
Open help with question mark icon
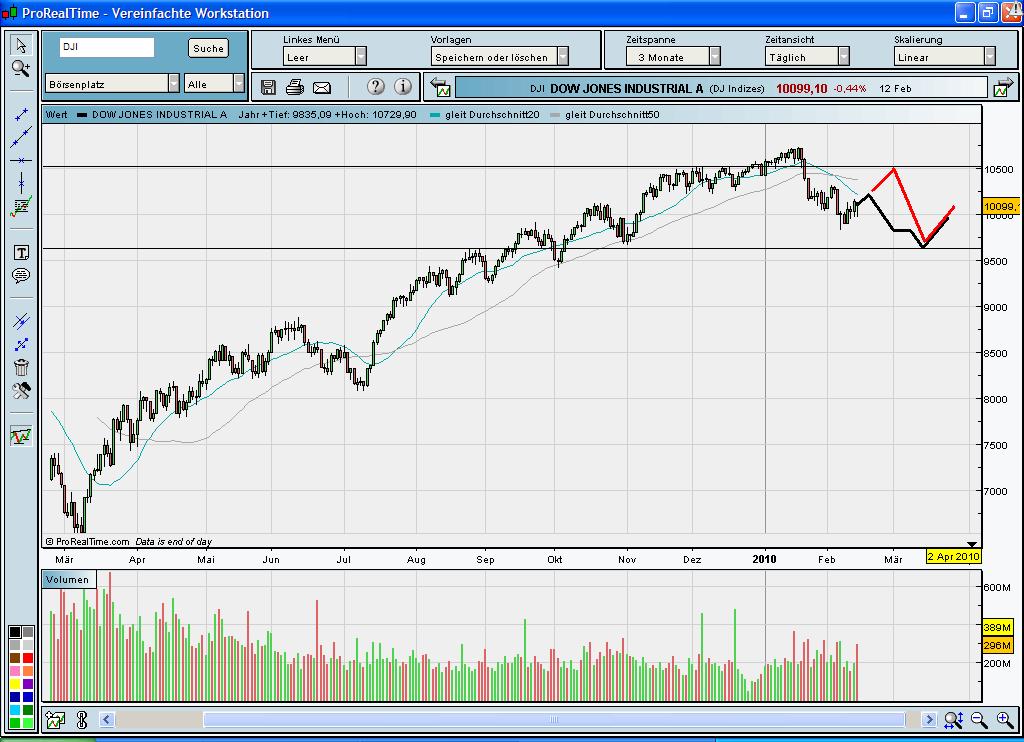coord(376,86)
